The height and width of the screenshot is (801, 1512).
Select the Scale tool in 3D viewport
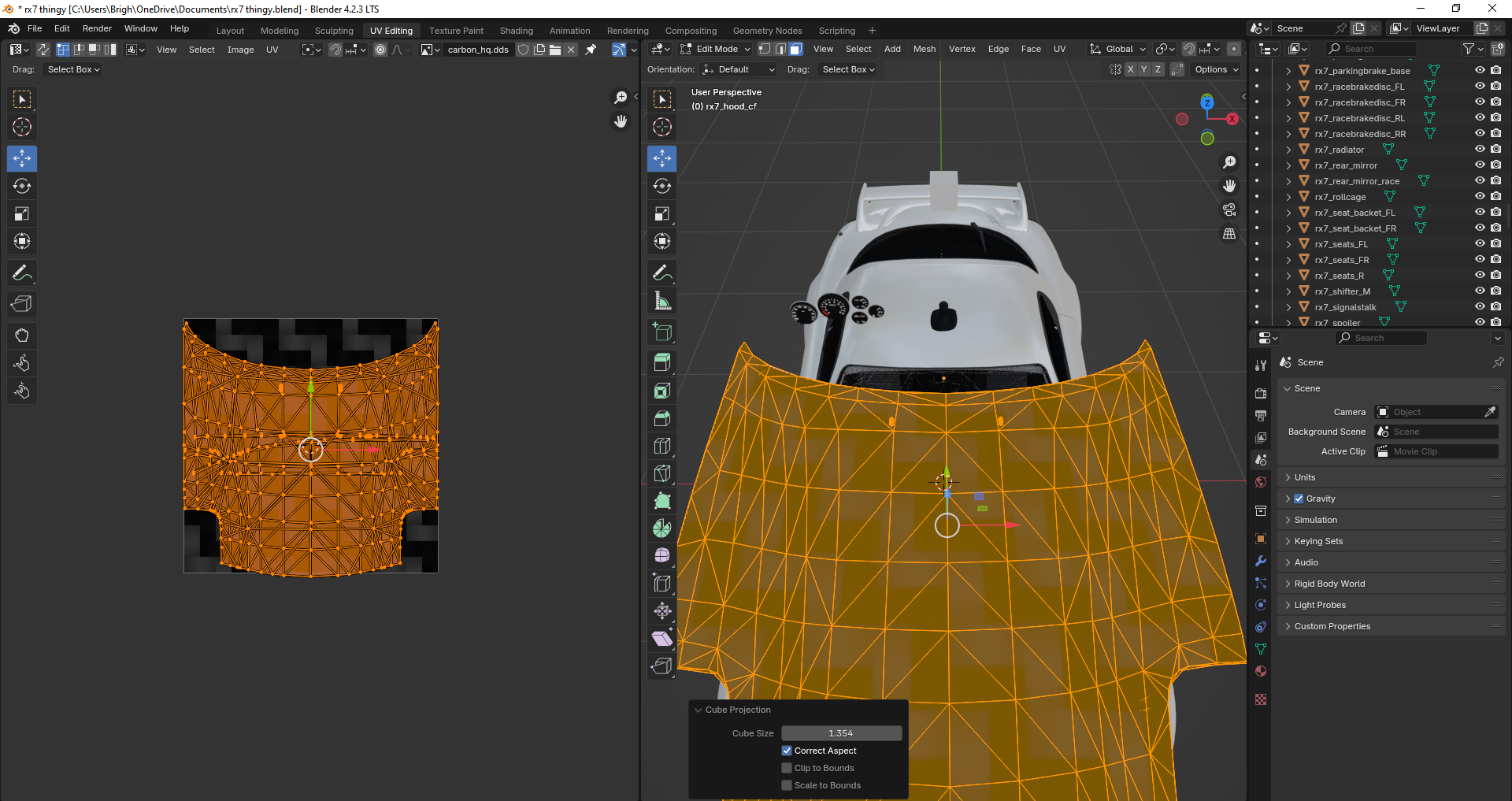pos(662,214)
